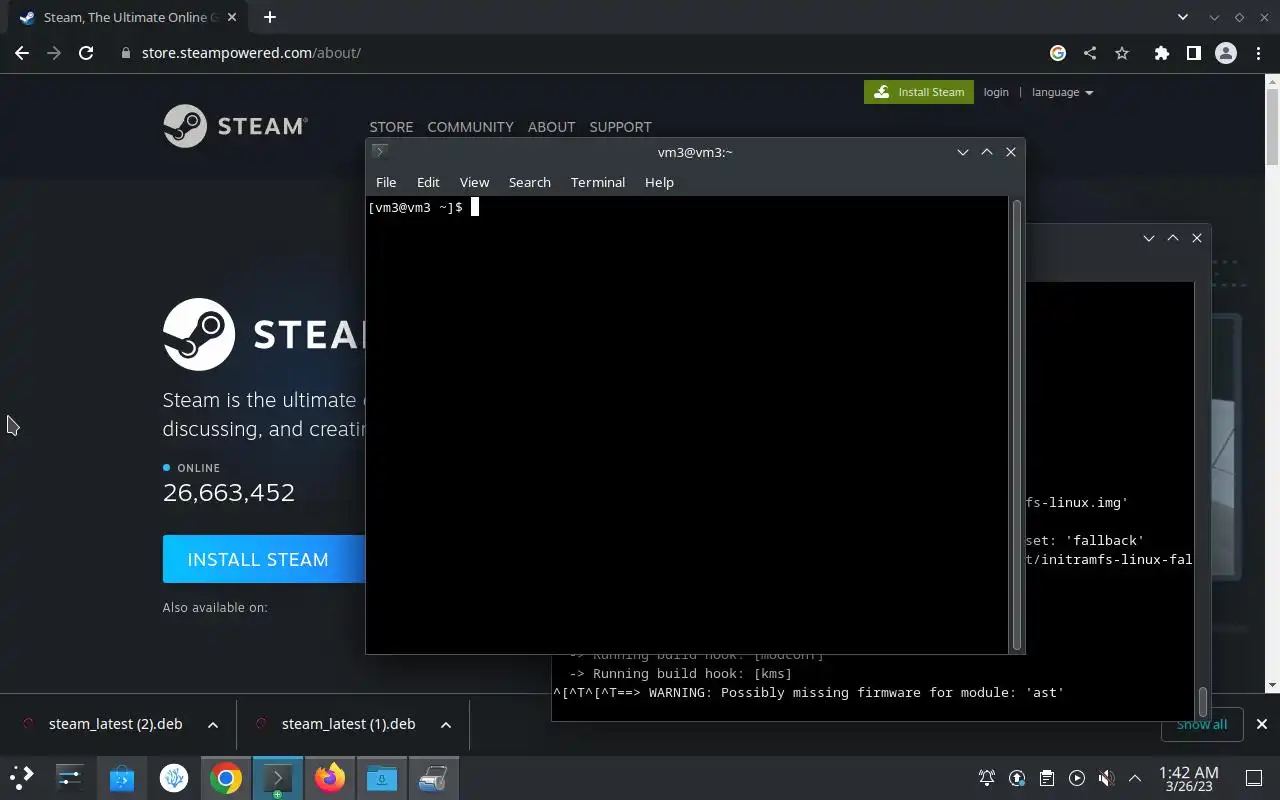Viewport: 1280px width, 800px height.
Task: Click the front terminal's scrollbar
Action: (1017, 424)
